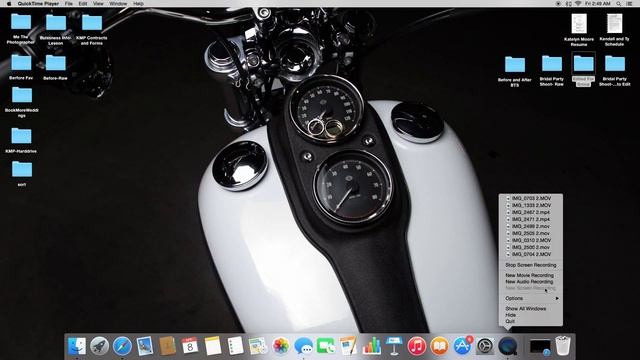
Task: Open Contacts brown book icon in dock
Action: tap(167, 346)
